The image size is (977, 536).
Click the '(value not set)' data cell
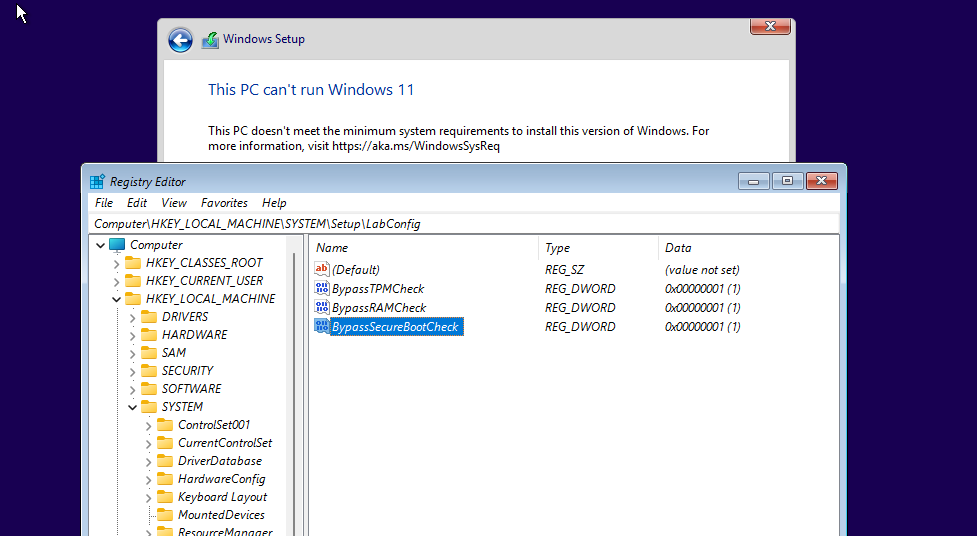pyautogui.click(x=702, y=269)
